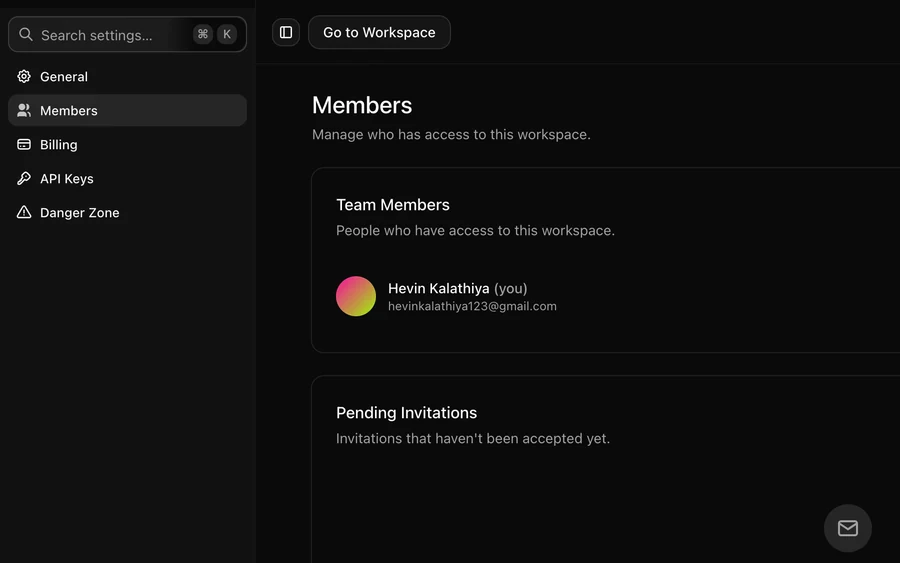
Task: Click the hevinkalathiya123@gmail.com email address
Action: [472, 306]
